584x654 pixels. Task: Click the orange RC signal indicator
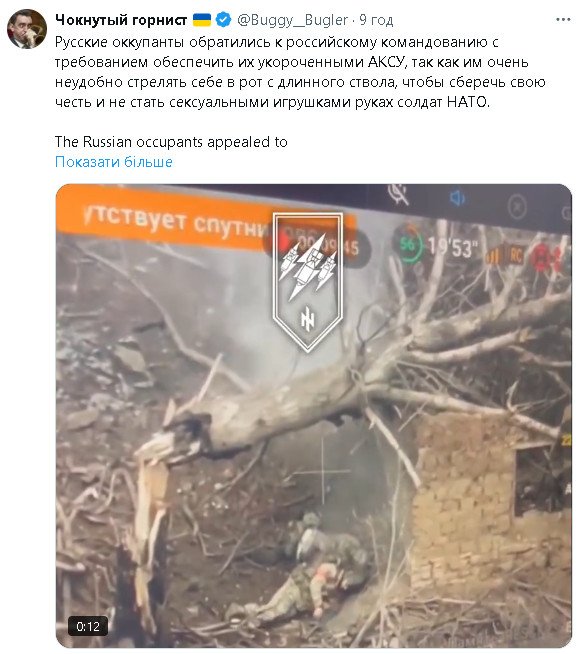click(516, 255)
